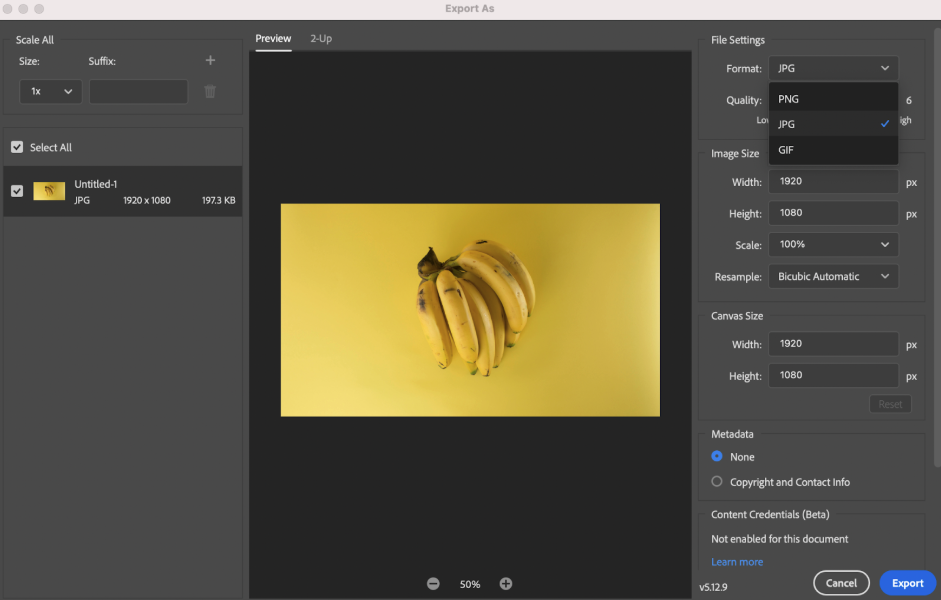Screen dimensions: 941x600
Task: Open Resample Bicubic Automatic dropdown
Action: (x=833, y=276)
